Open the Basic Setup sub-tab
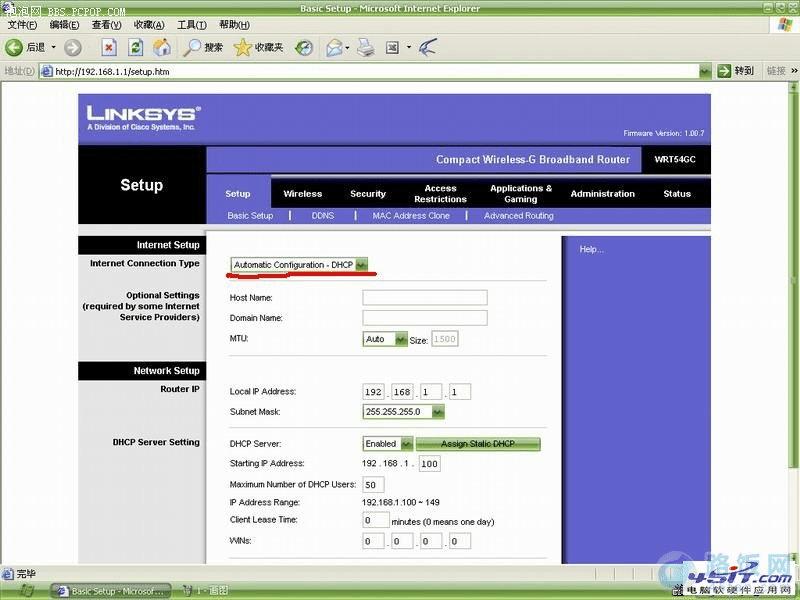The width and height of the screenshot is (800, 600). tap(250, 216)
